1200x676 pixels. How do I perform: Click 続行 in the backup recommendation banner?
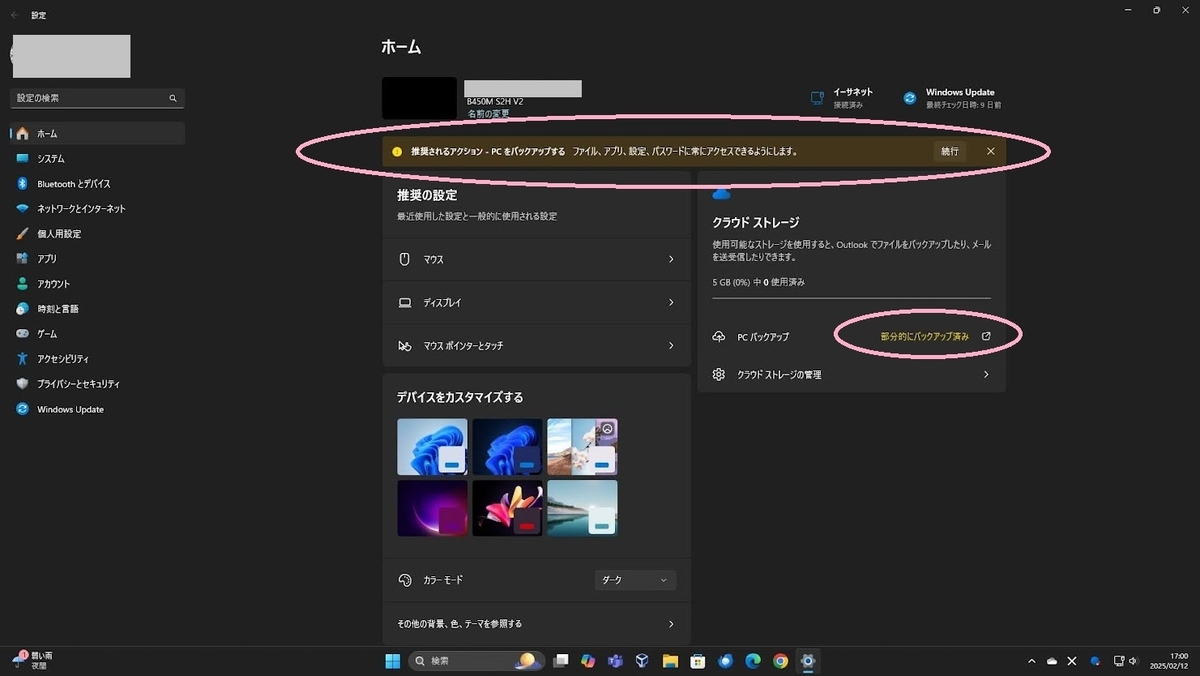click(946, 151)
